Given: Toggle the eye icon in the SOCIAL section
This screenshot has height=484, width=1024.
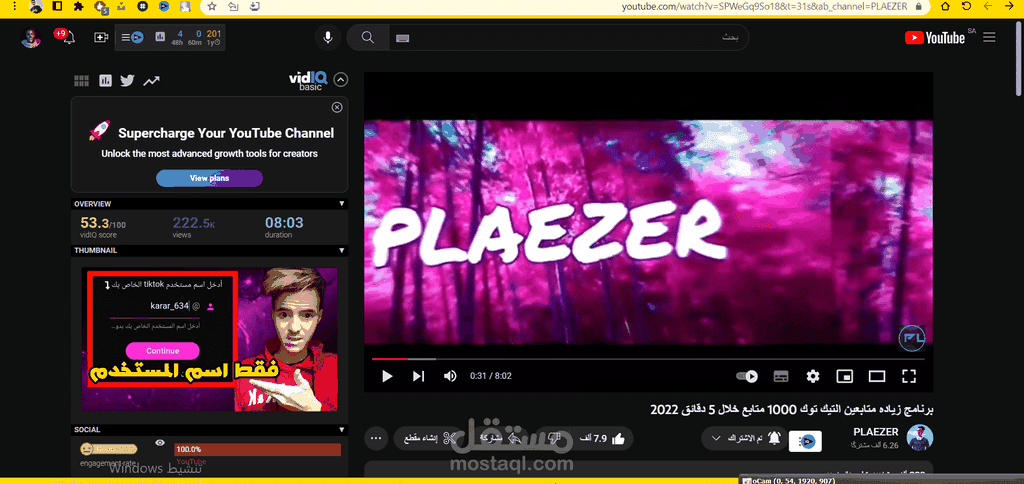Looking at the screenshot, I should click(x=160, y=444).
